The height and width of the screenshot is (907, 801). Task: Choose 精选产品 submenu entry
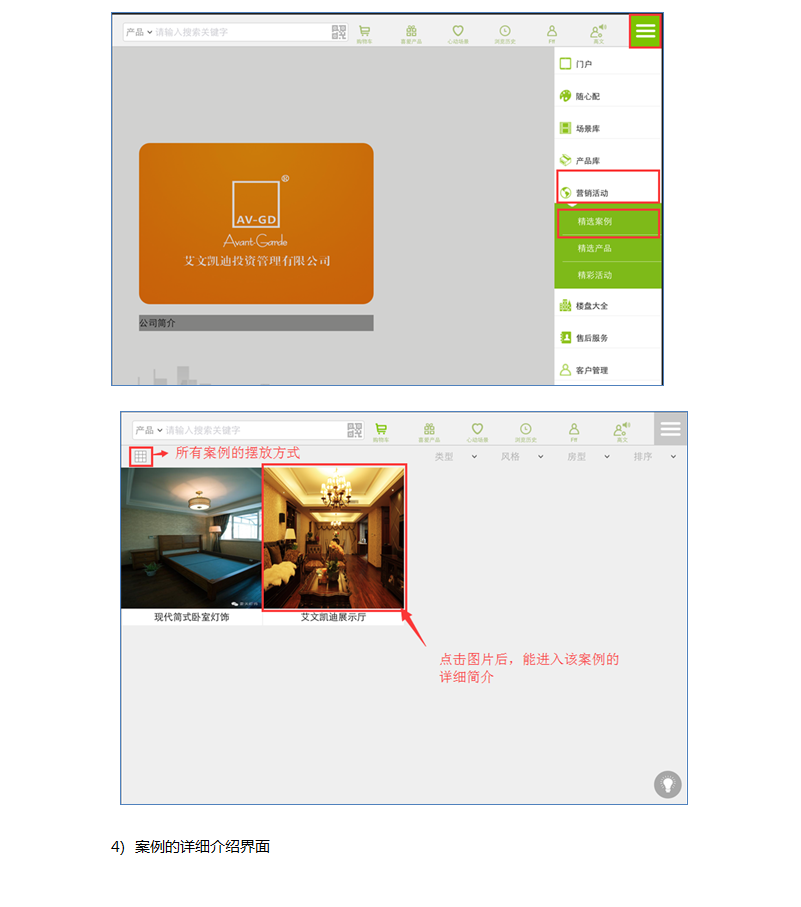pyautogui.click(x=608, y=248)
